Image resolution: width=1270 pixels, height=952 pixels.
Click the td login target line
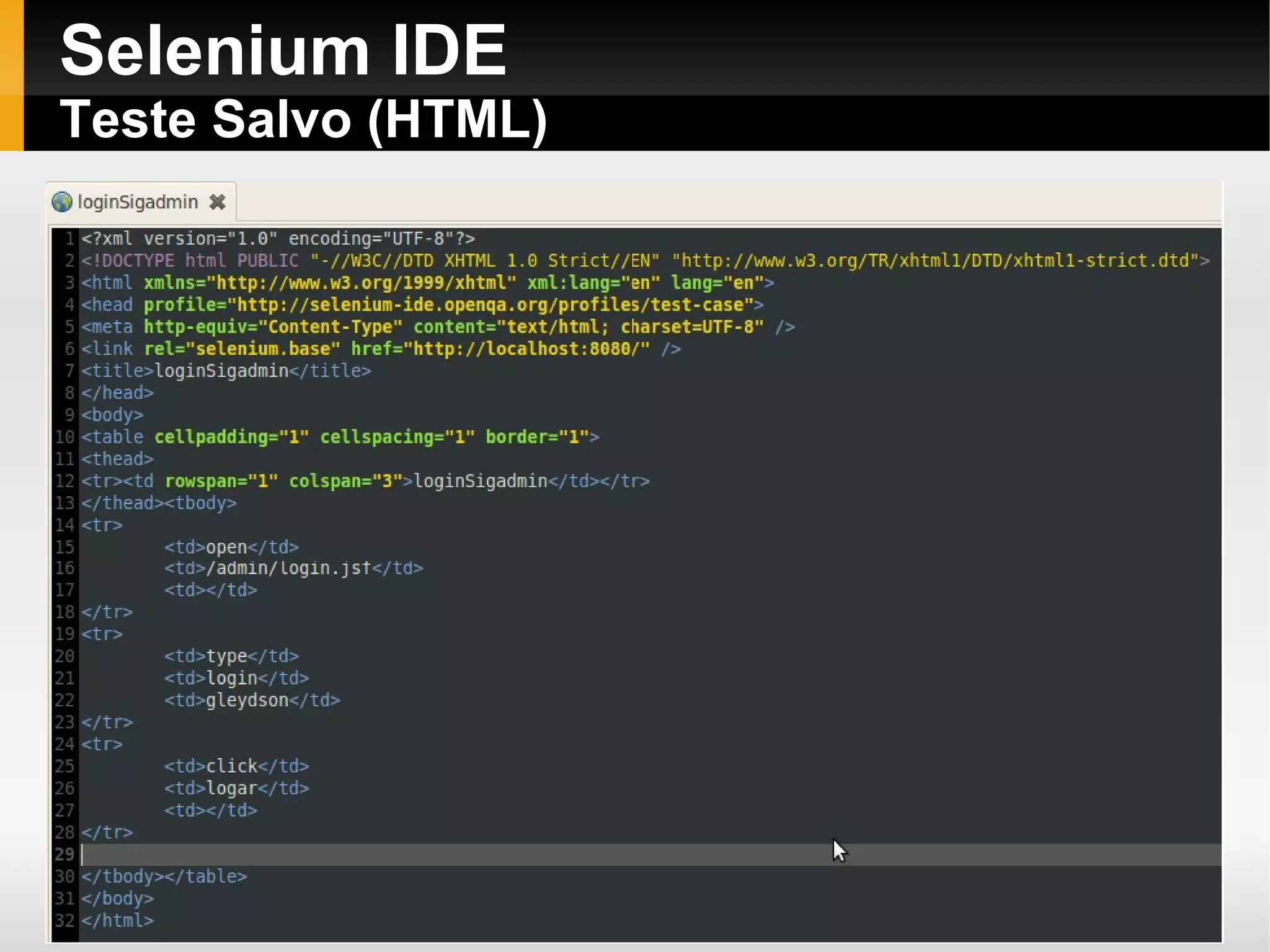point(236,678)
